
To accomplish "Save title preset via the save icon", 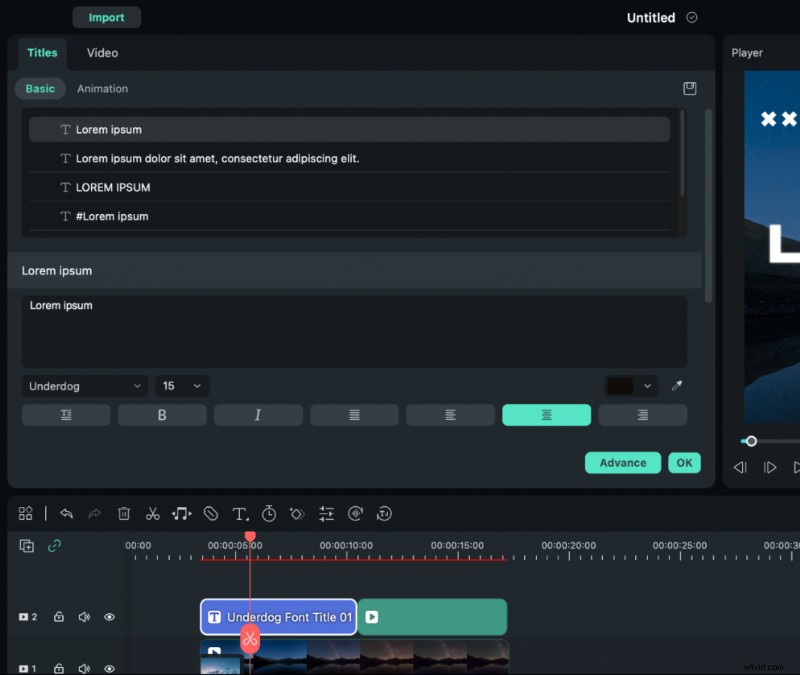I will [689, 88].
